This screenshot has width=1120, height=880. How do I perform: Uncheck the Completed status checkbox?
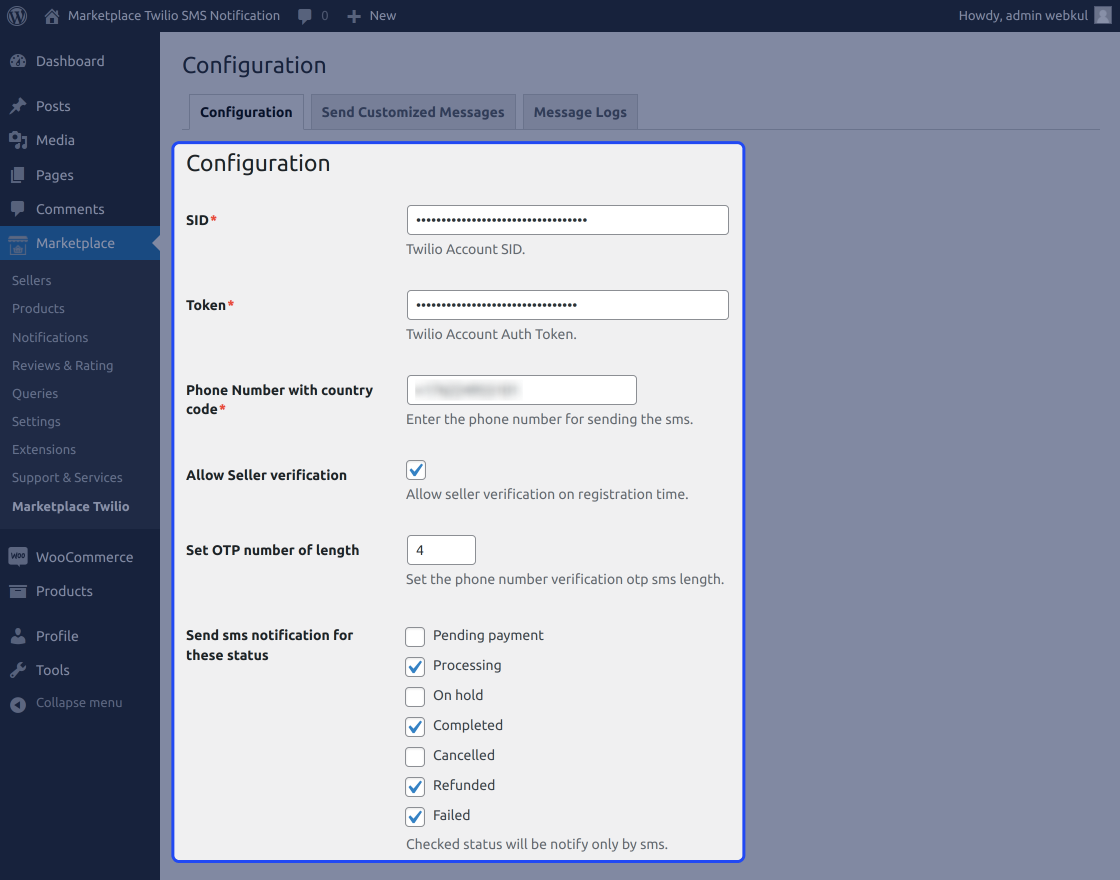click(x=415, y=726)
